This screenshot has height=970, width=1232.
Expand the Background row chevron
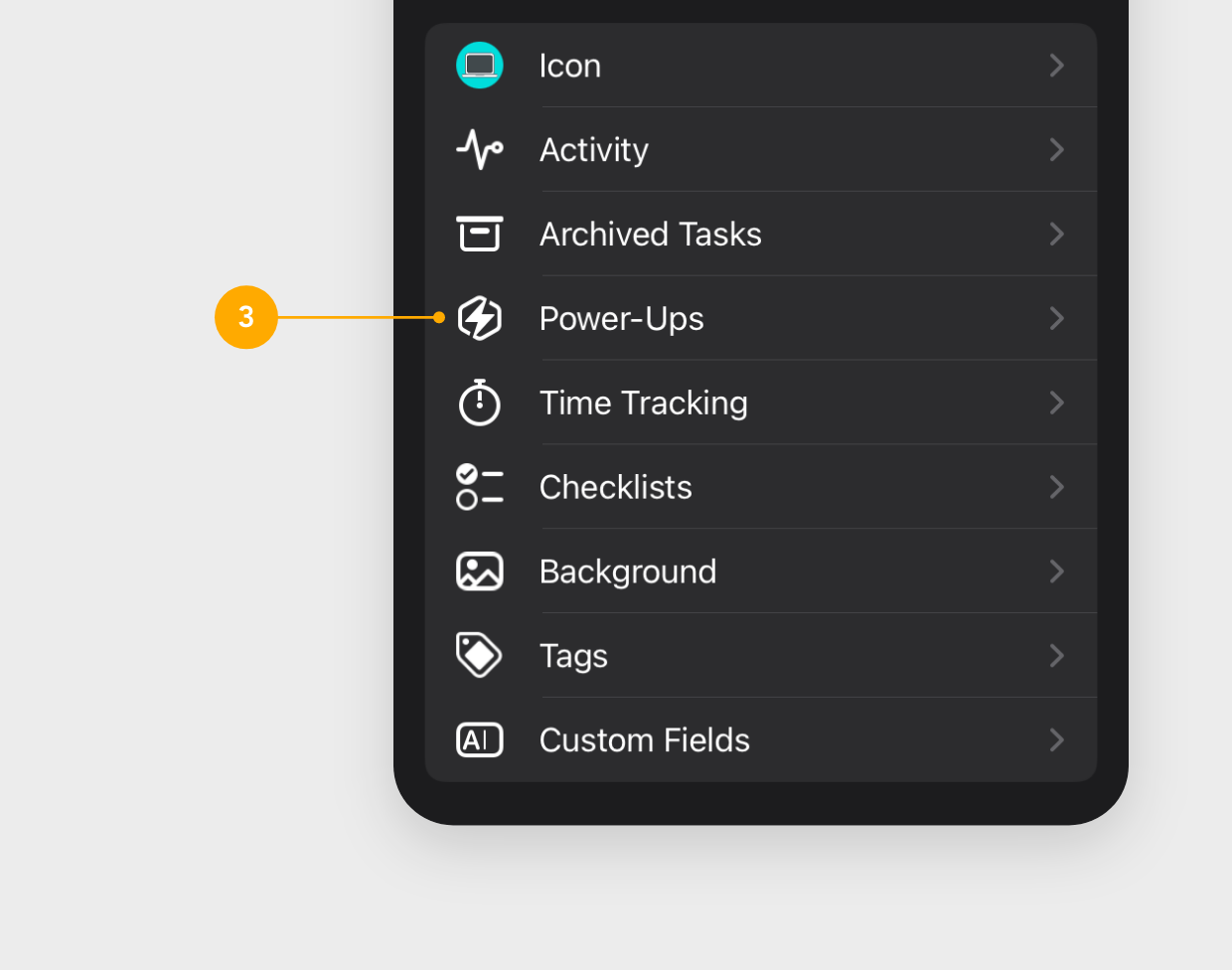1056,571
